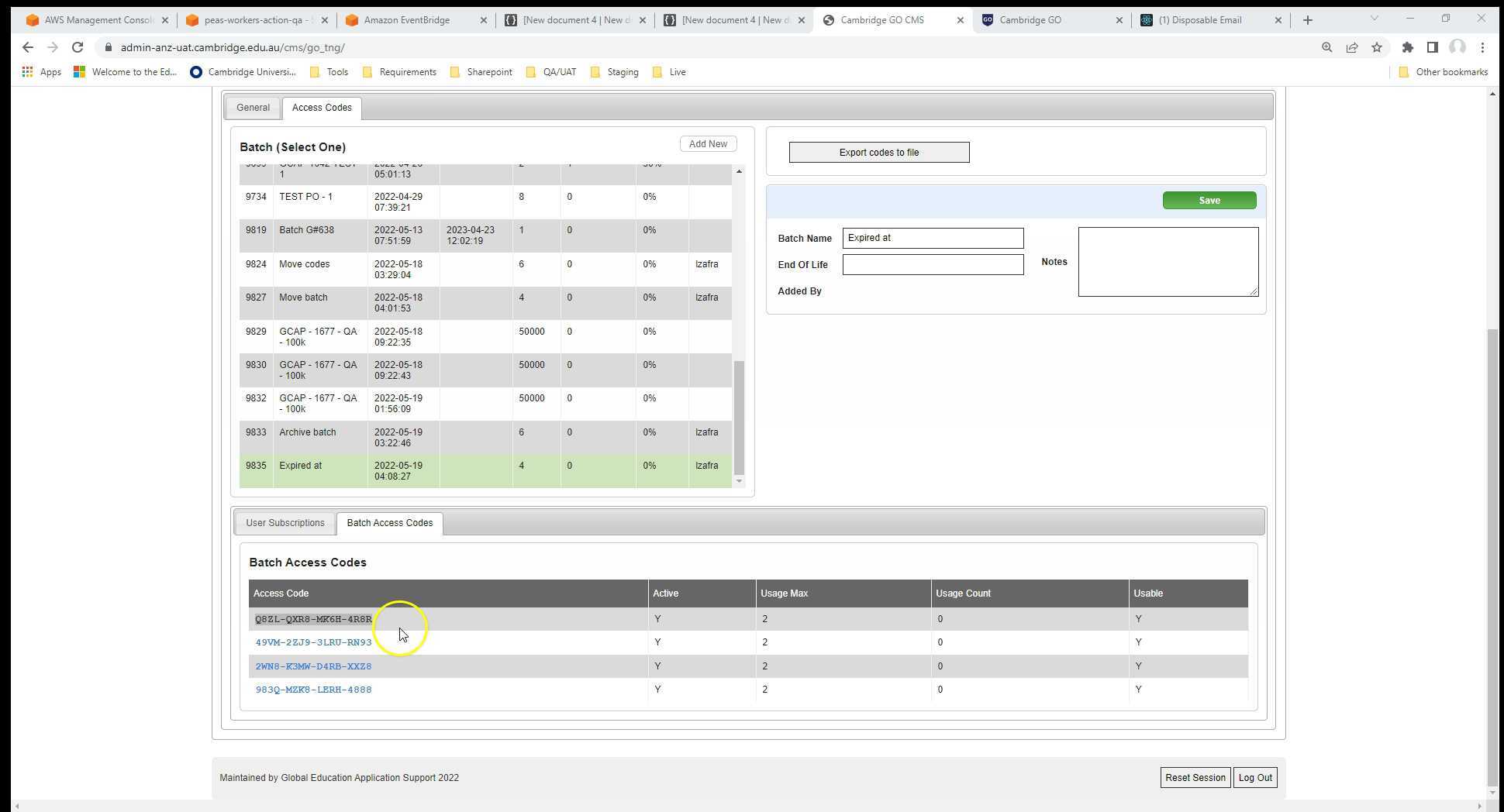The image size is (1504, 812).
Task: Reload the page using the refresh icon
Action: [78, 47]
